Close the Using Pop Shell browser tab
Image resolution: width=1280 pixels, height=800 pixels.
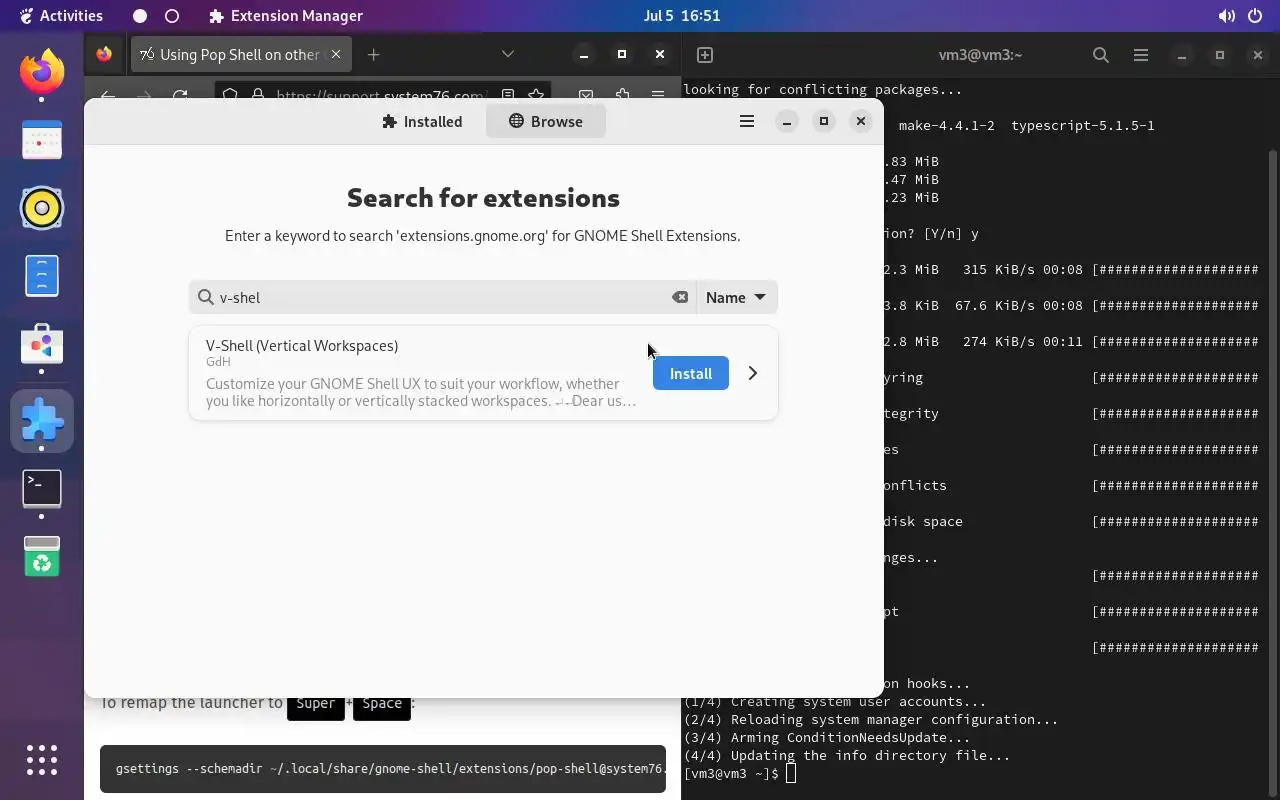coord(336,54)
